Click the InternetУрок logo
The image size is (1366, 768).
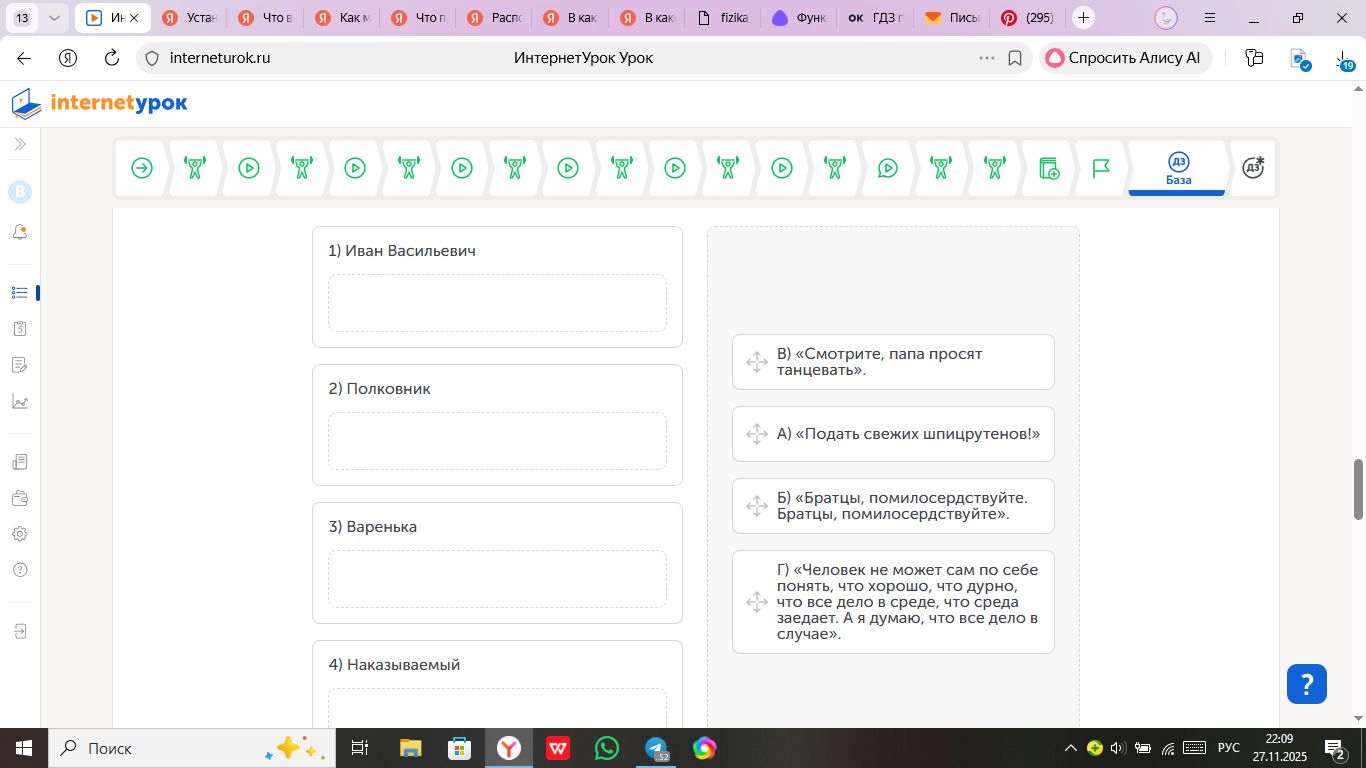pos(99,103)
